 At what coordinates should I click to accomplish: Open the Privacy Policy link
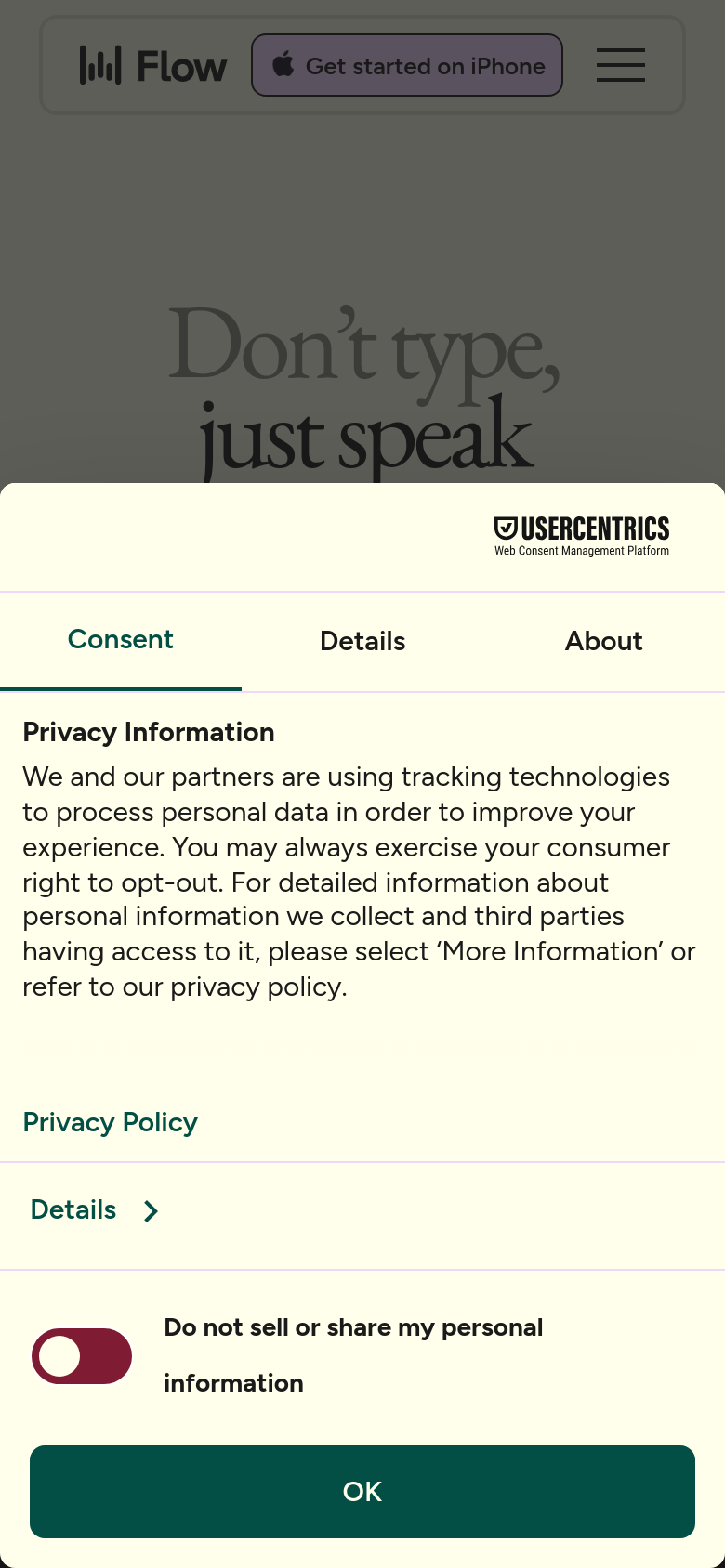(111, 1122)
